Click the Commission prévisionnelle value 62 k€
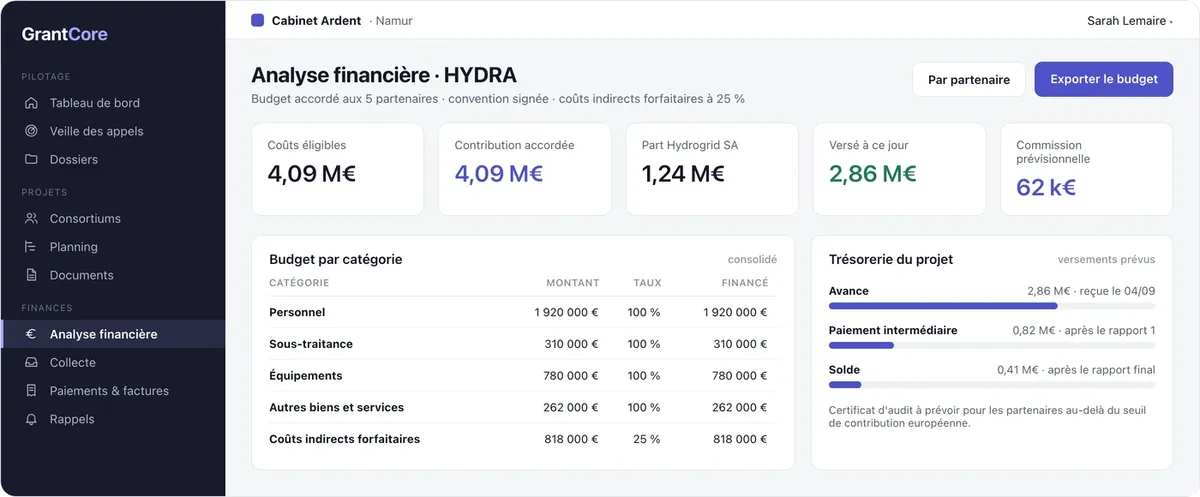 (1046, 187)
